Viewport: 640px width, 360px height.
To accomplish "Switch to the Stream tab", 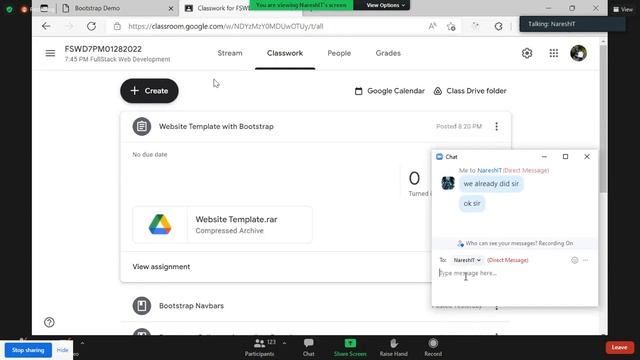I will click(x=230, y=53).
